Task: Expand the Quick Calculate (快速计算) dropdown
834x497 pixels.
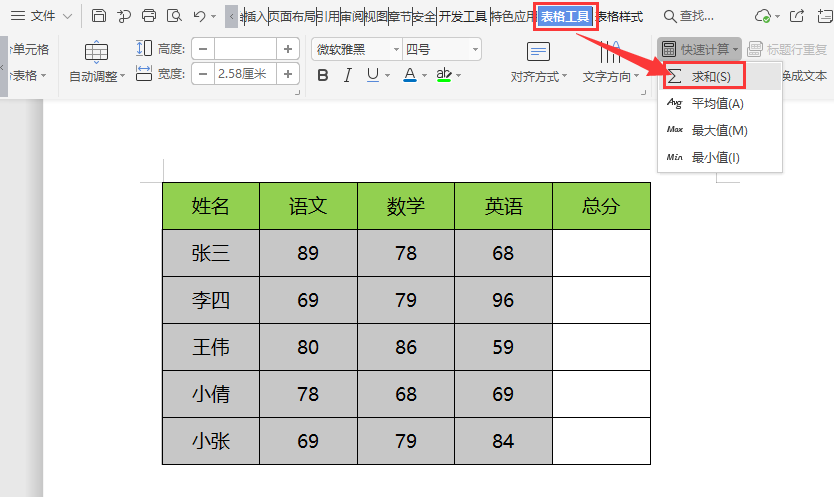Action: (699, 49)
